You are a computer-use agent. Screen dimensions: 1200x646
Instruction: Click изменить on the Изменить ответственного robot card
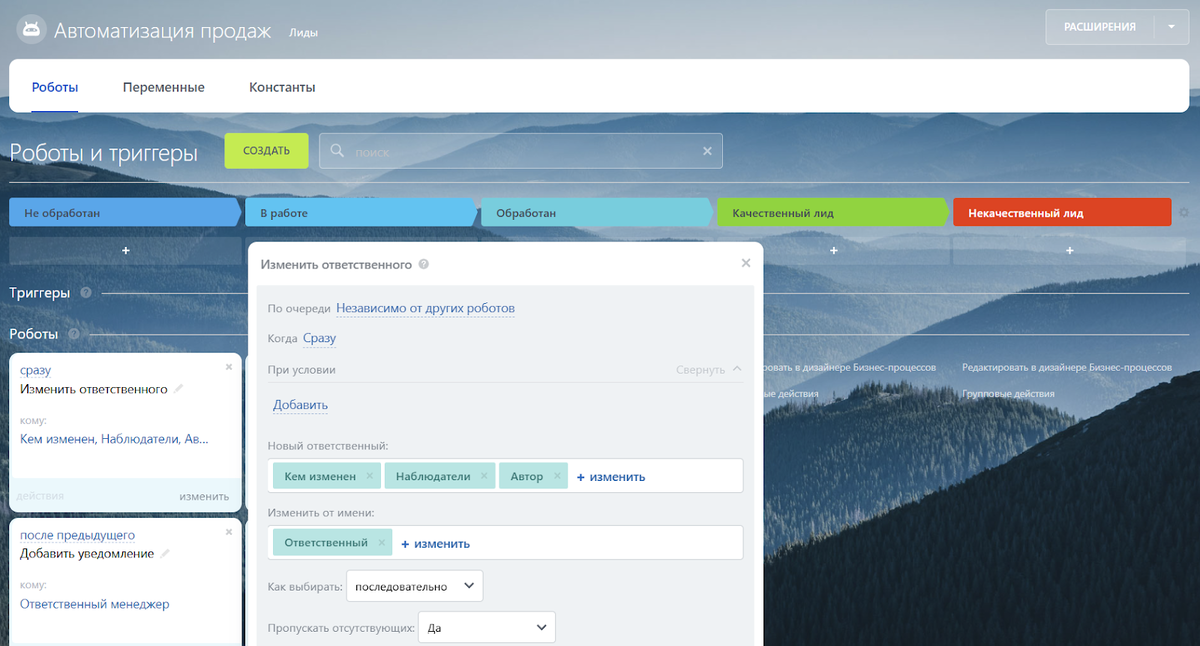pyautogui.click(x=204, y=496)
